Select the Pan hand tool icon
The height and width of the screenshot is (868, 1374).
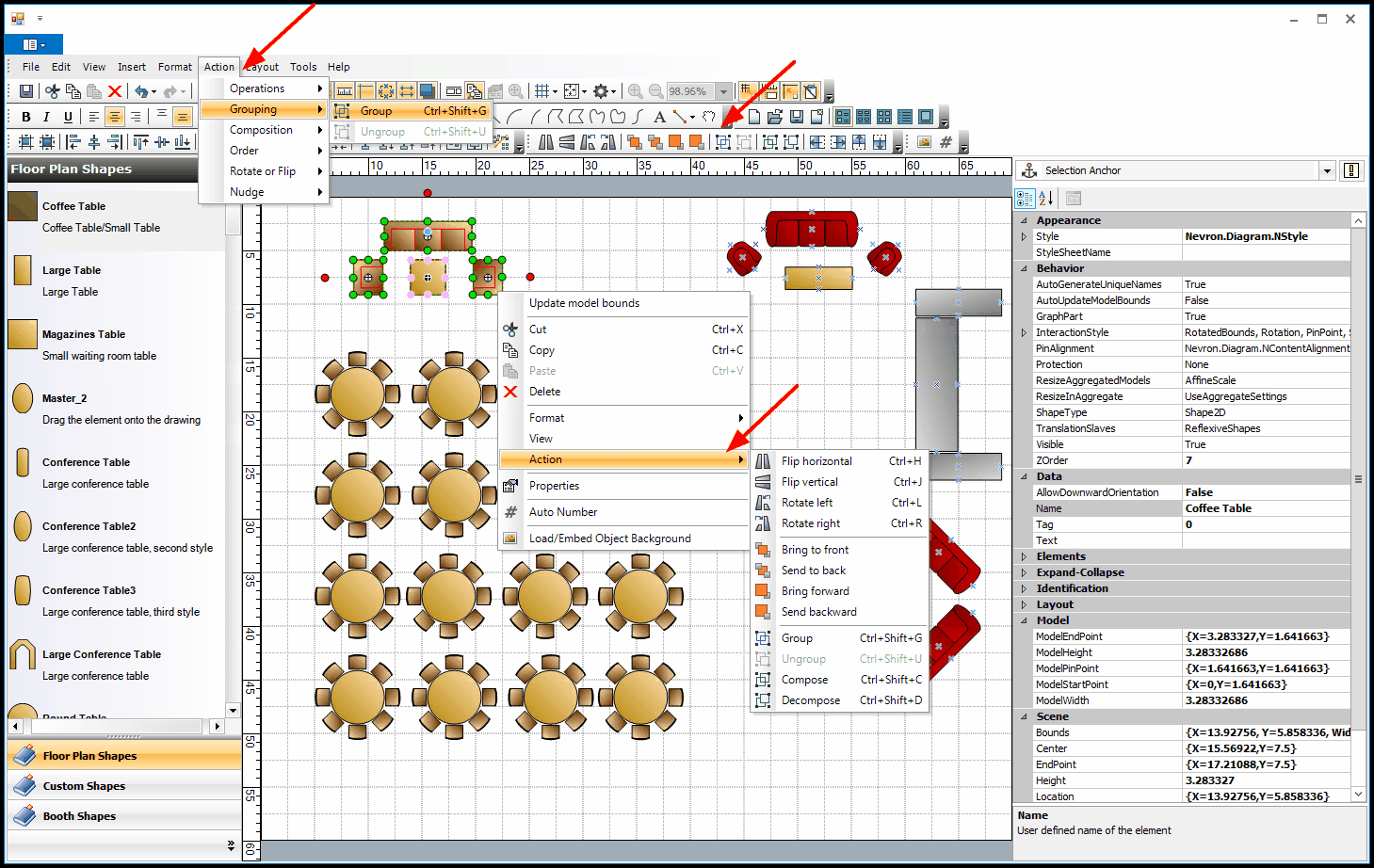[x=708, y=117]
